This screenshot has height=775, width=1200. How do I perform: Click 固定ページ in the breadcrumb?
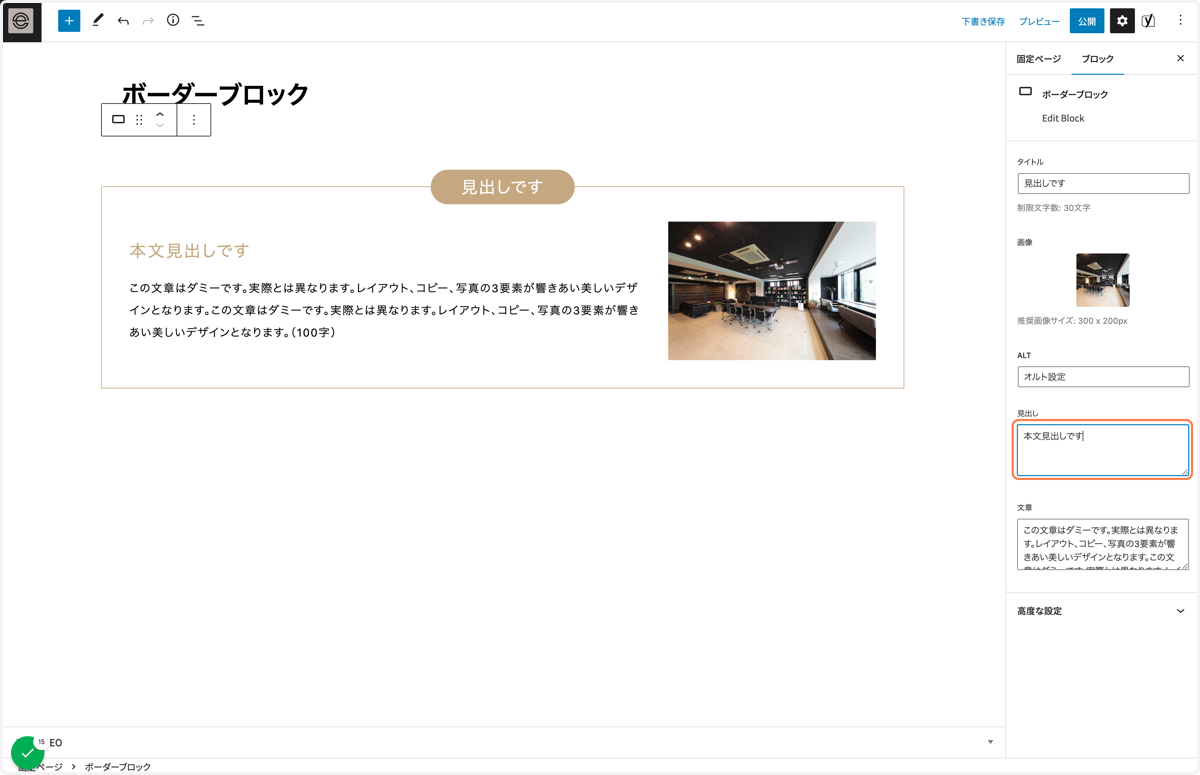pos(40,767)
